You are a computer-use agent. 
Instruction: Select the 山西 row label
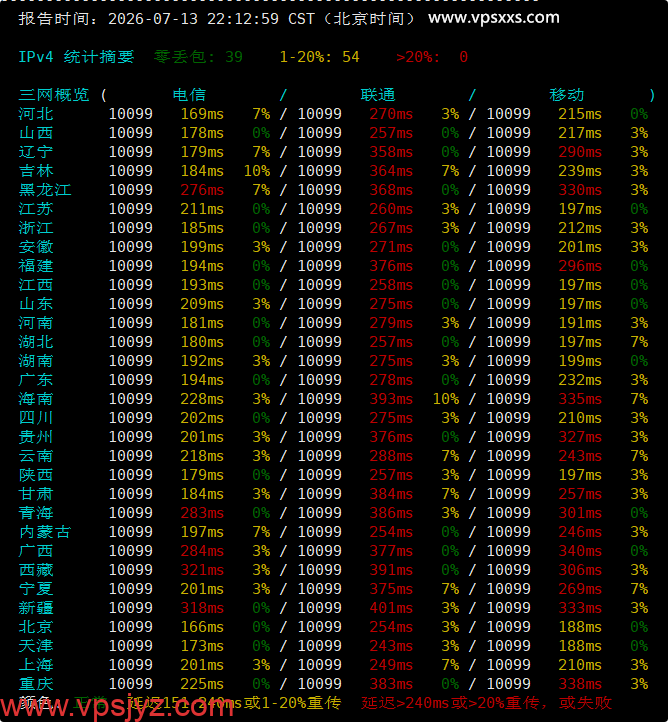(x=36, y=133)
